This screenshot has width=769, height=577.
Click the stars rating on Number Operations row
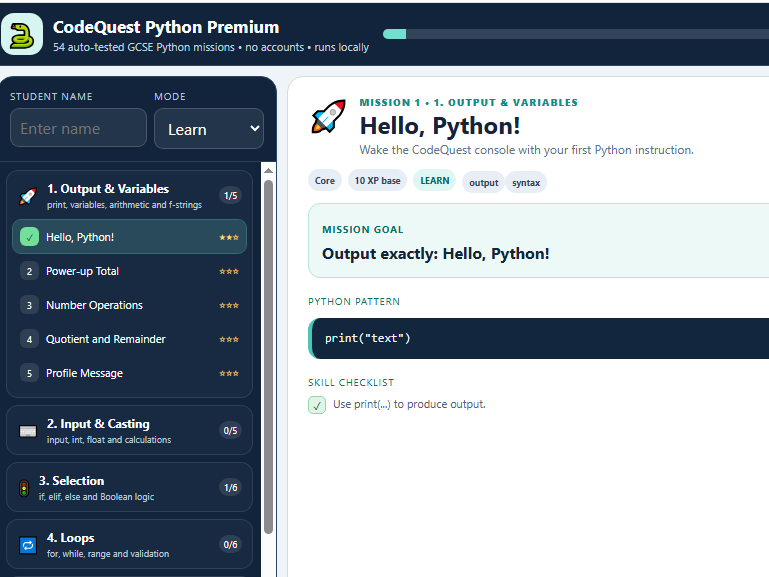(229, 305)
